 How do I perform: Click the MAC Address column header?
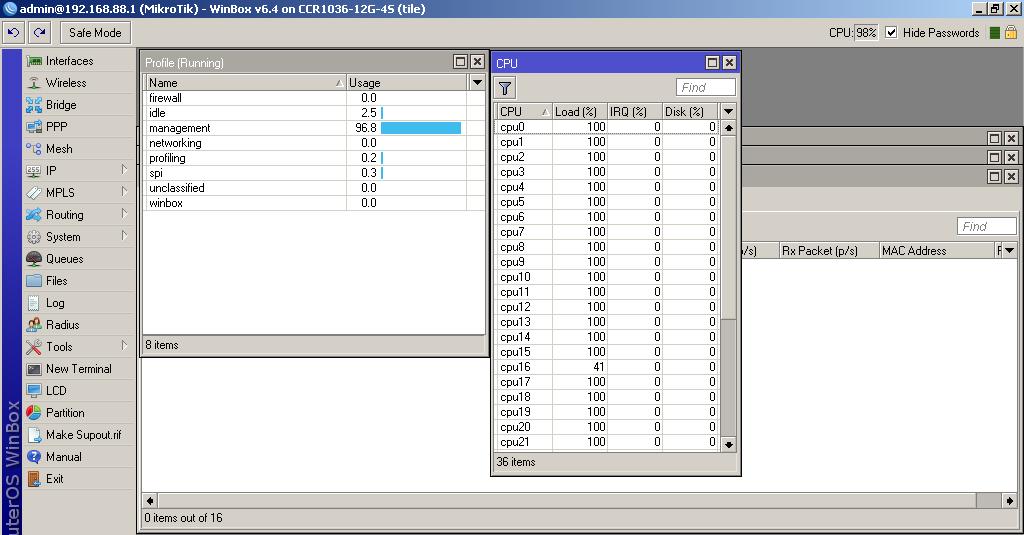[x=936, y=251]
